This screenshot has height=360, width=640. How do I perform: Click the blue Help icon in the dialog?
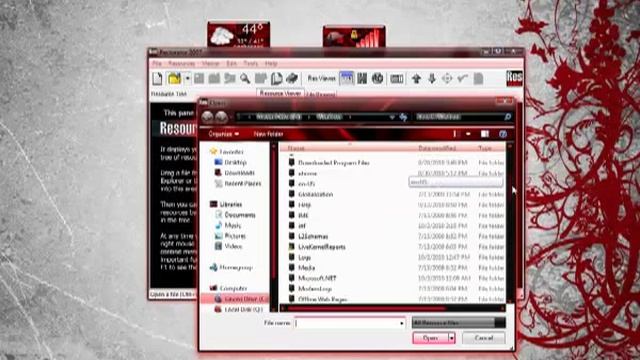[x=503, y=134]
